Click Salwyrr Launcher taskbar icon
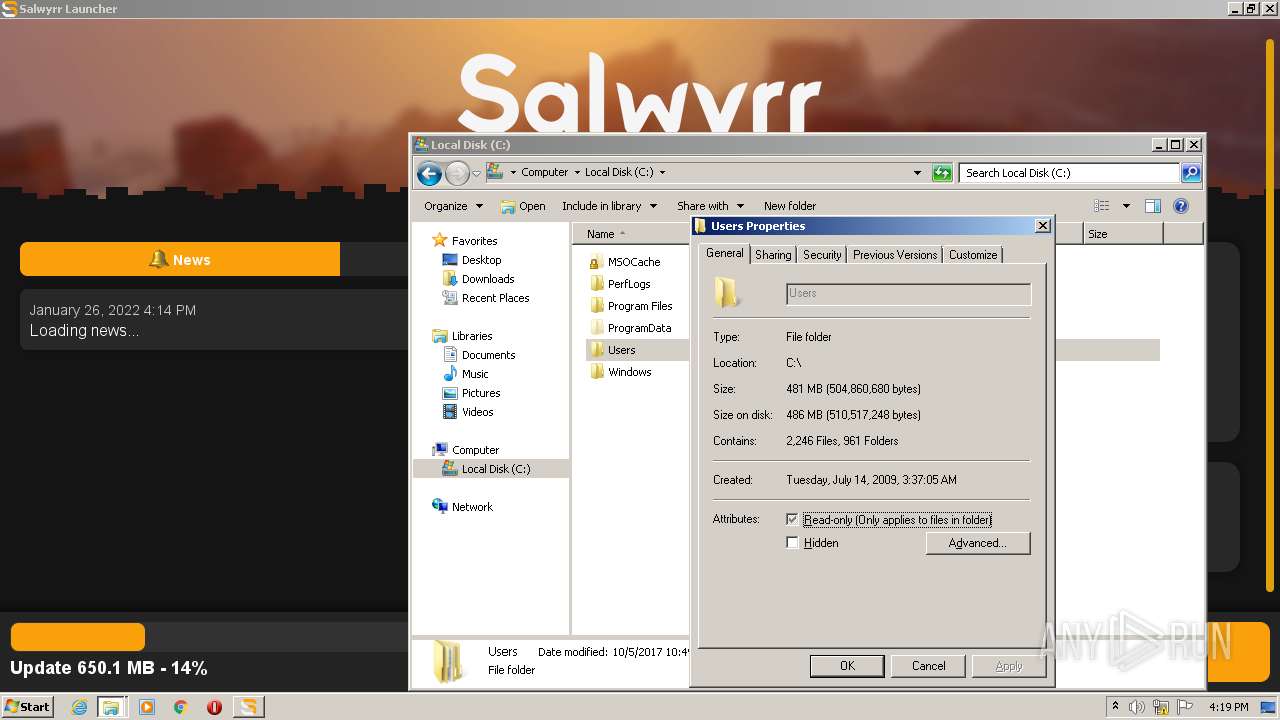The height and width of the screenshot is (720, 1280). pos(248,707)
